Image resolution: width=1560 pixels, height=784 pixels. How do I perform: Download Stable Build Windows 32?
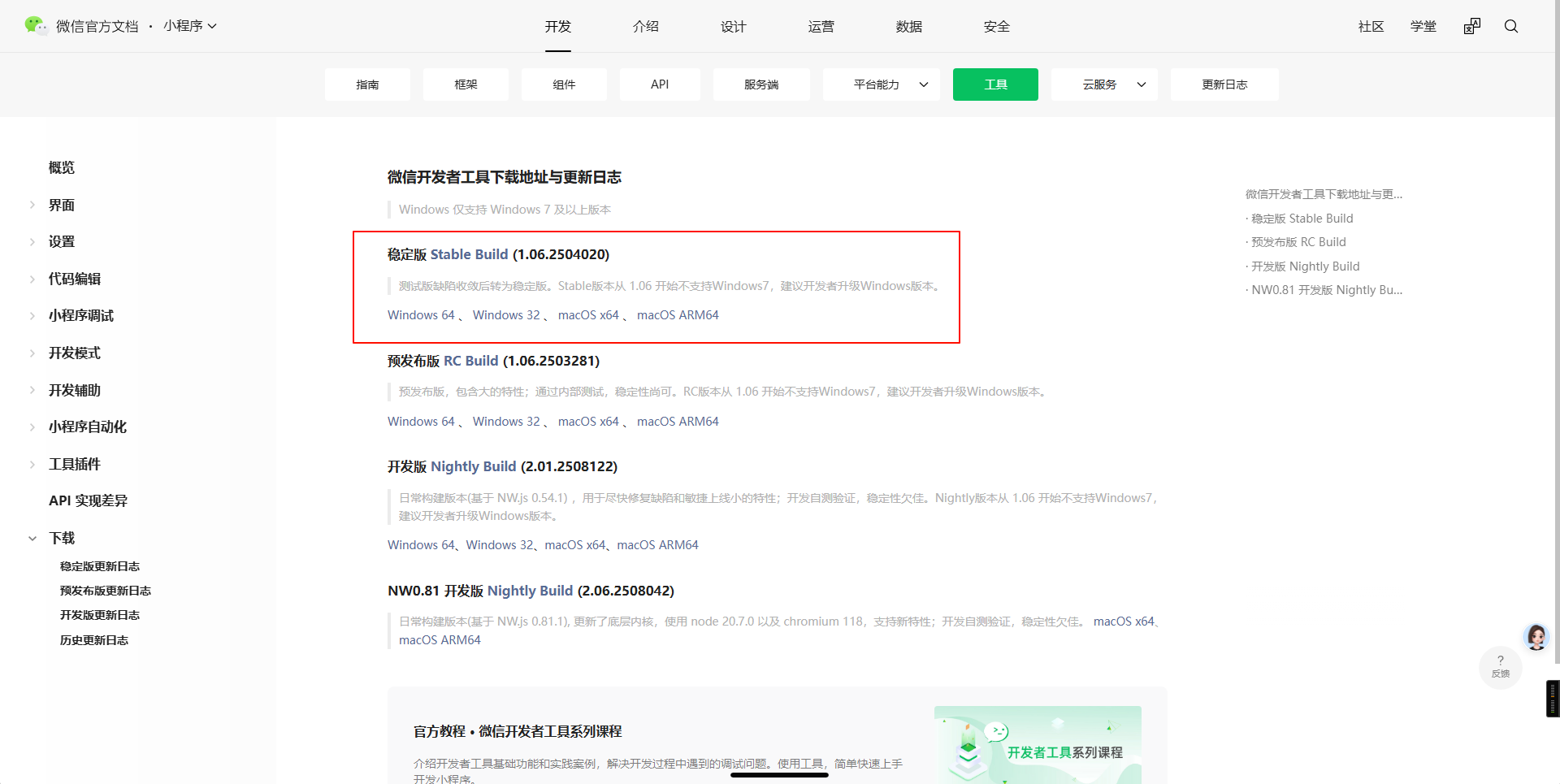[x=506, y=315]
